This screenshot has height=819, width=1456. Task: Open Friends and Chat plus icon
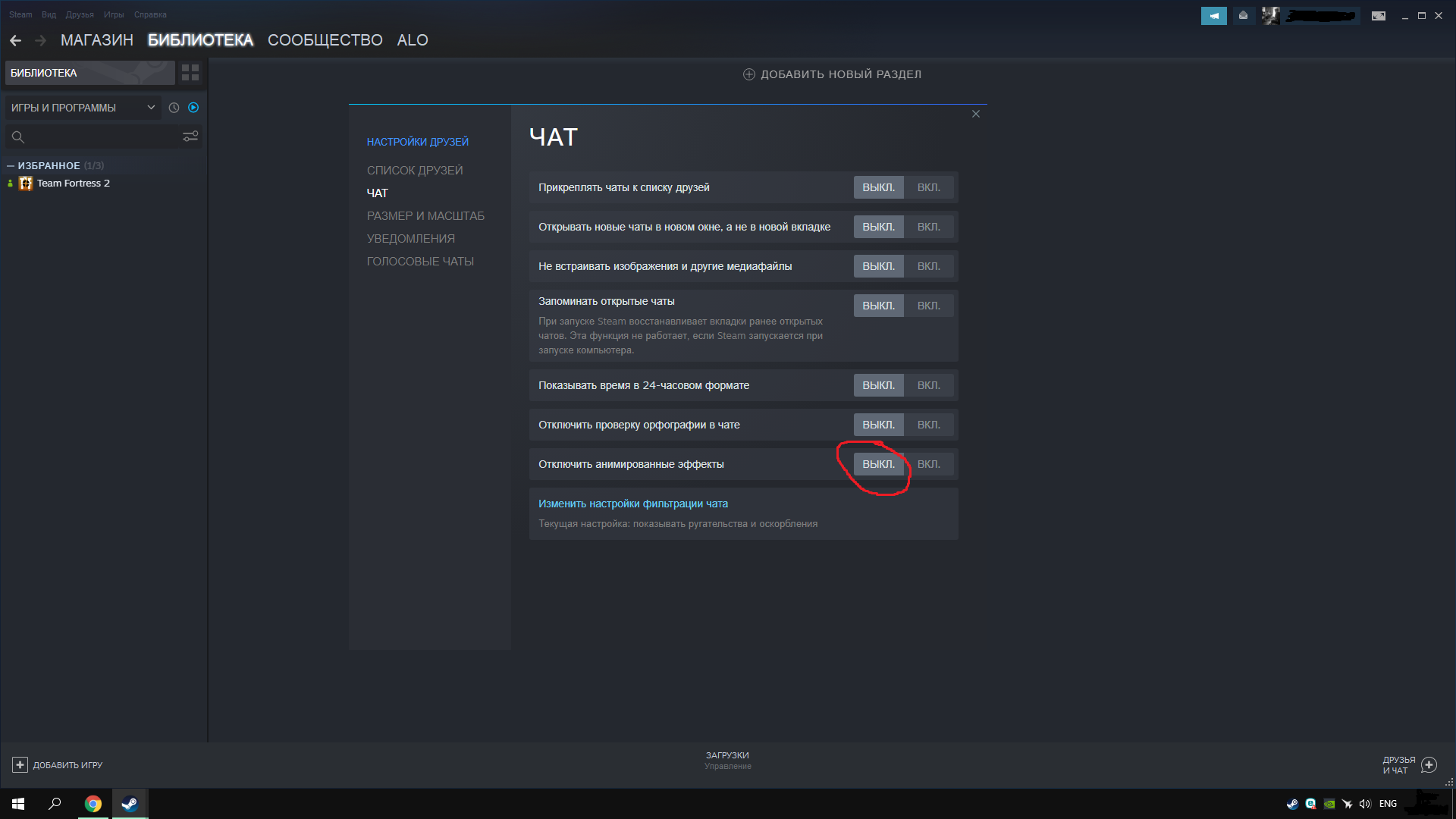coord(1429,764)
